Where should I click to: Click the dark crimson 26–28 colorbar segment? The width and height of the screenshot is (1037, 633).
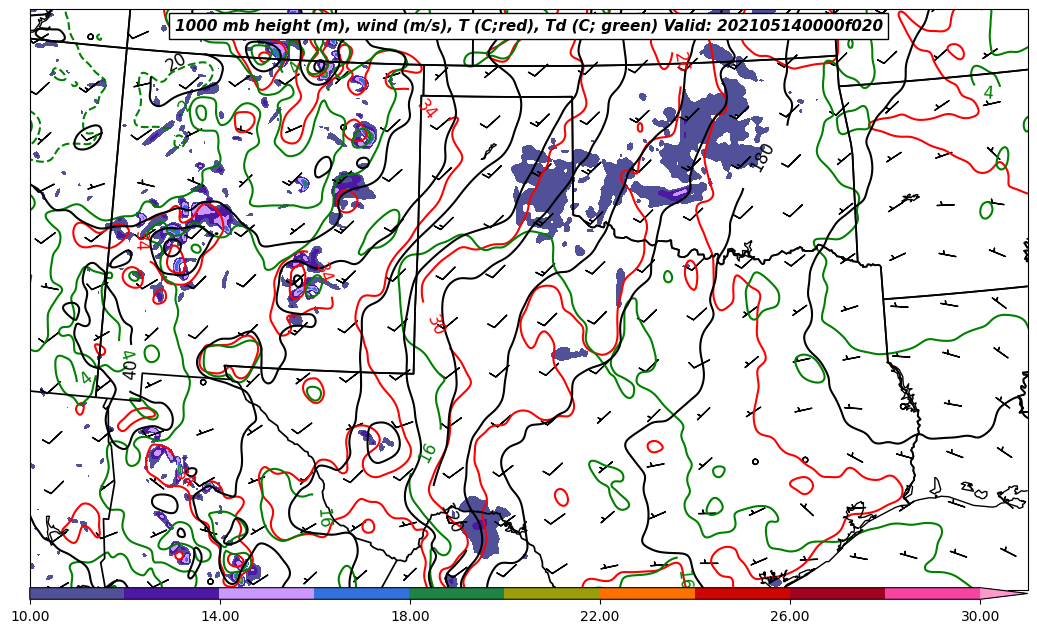pyautogui.click(x=837, y=593)
